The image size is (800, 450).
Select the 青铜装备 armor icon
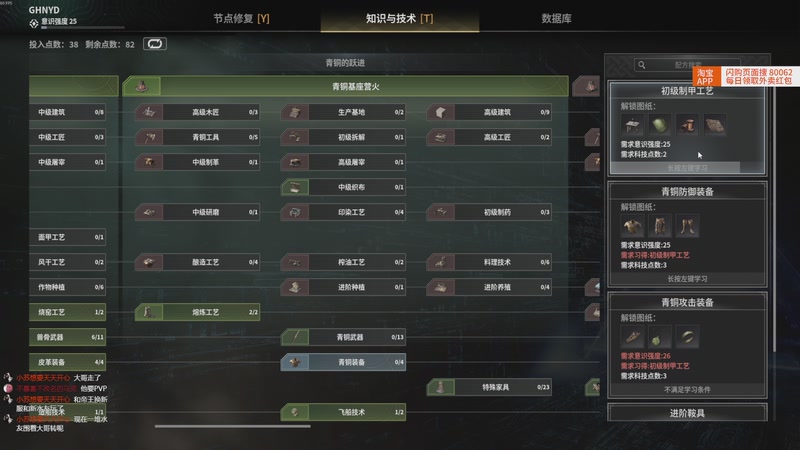[x=295, y=362]
